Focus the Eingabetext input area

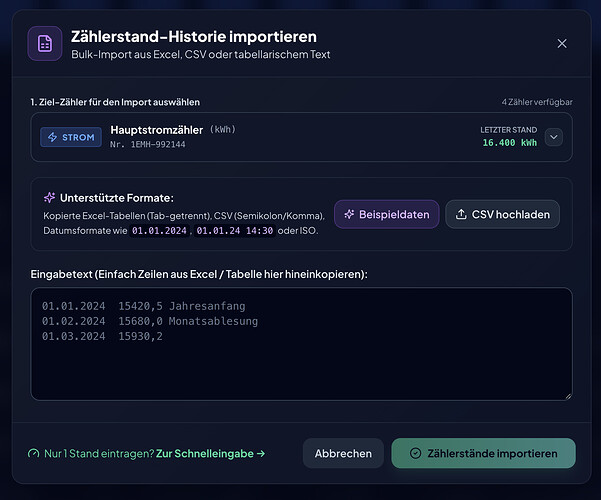pyautogui.click(x=301, y=344)
